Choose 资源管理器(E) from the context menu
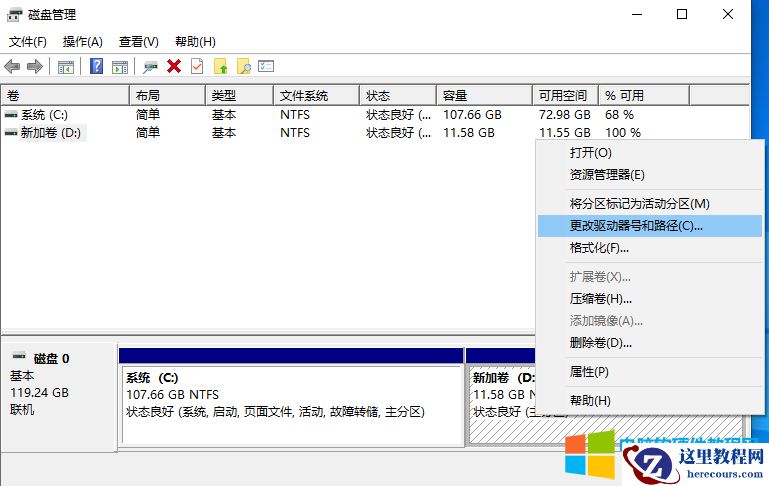Viewport: 769px width, 486px height. pyautogui.click(x=650, y=175)
